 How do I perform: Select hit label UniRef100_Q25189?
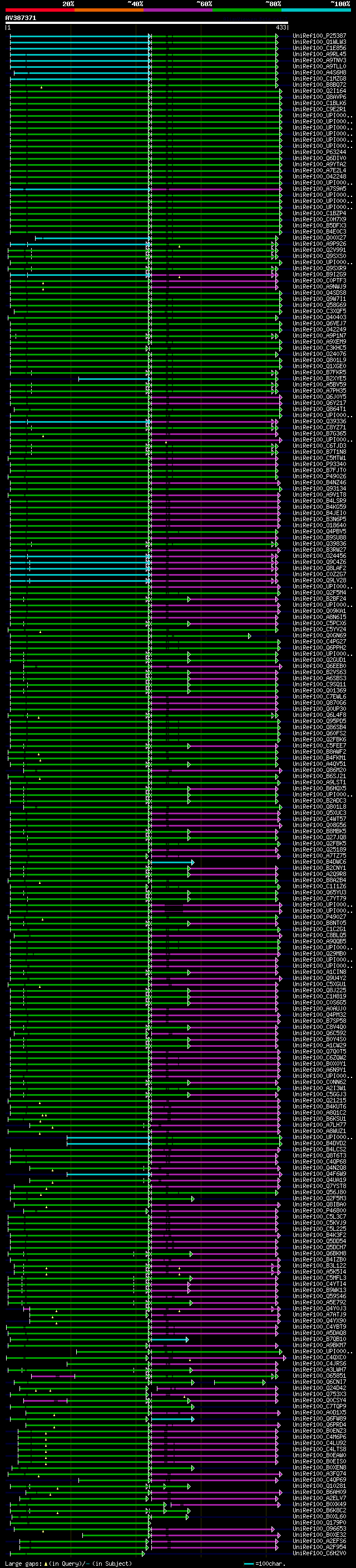[x=319, y=850]
